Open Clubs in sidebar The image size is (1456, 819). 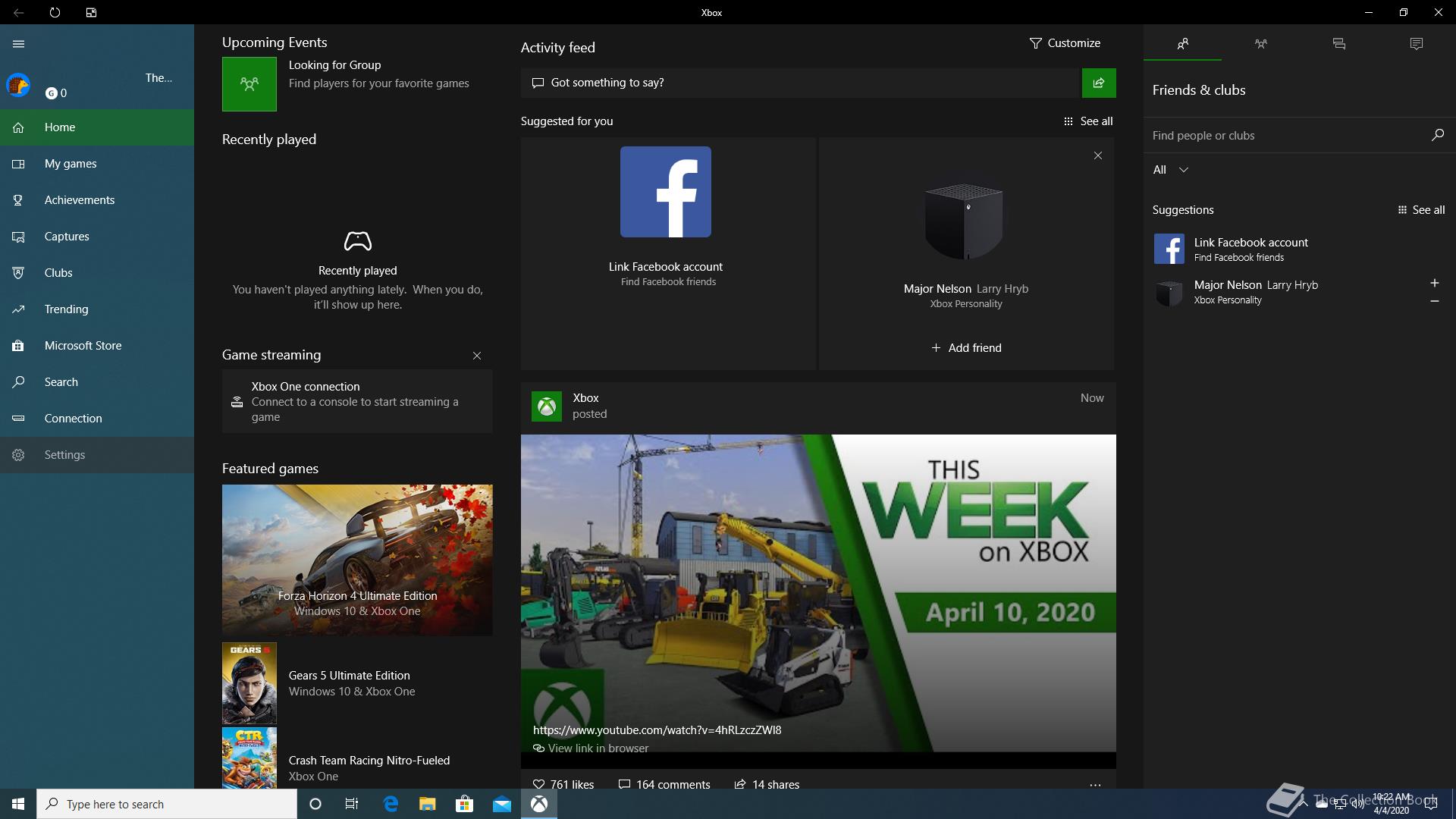click(97, 273)
